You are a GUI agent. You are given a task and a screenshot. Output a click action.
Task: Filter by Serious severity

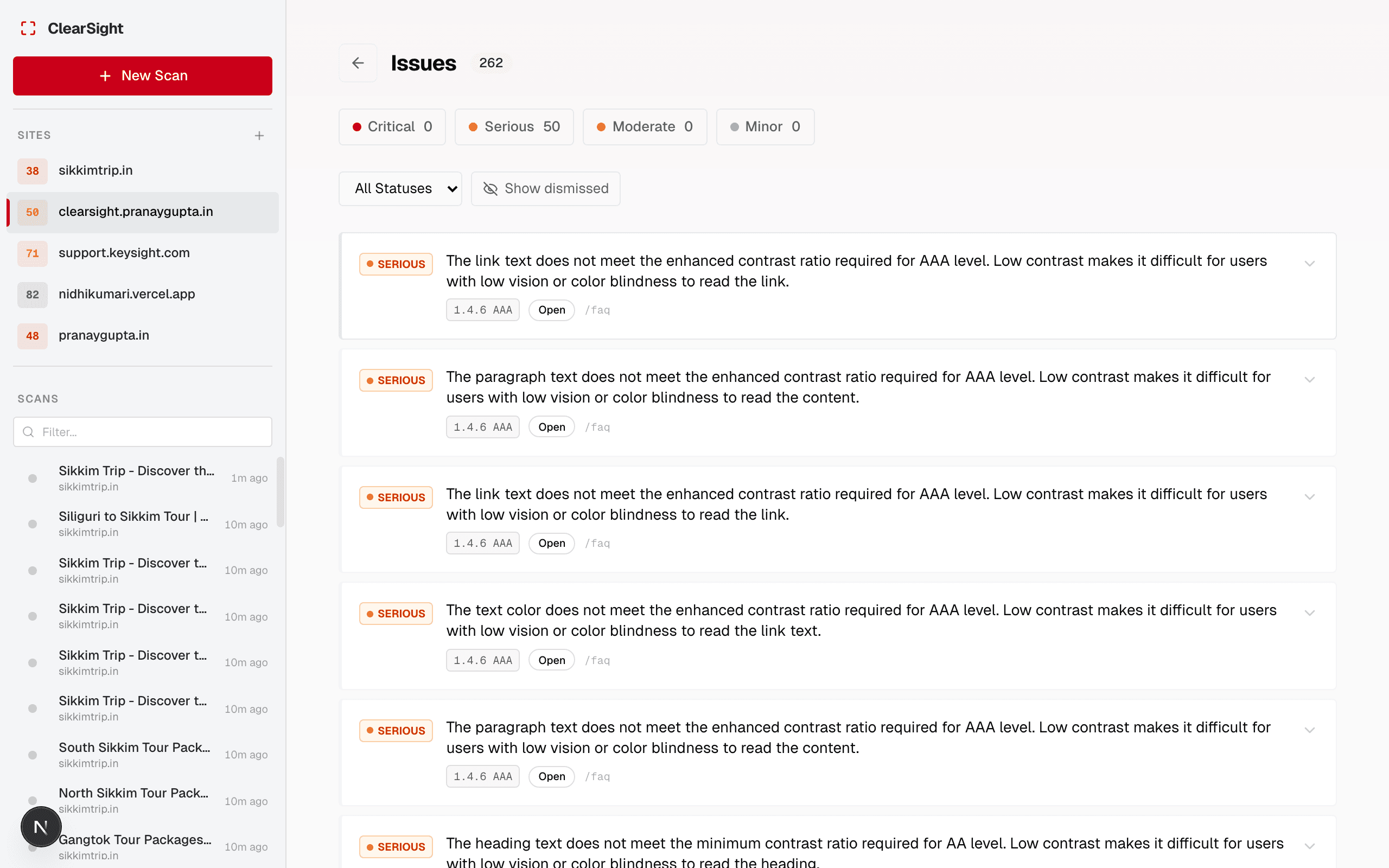tap(514, 127)
